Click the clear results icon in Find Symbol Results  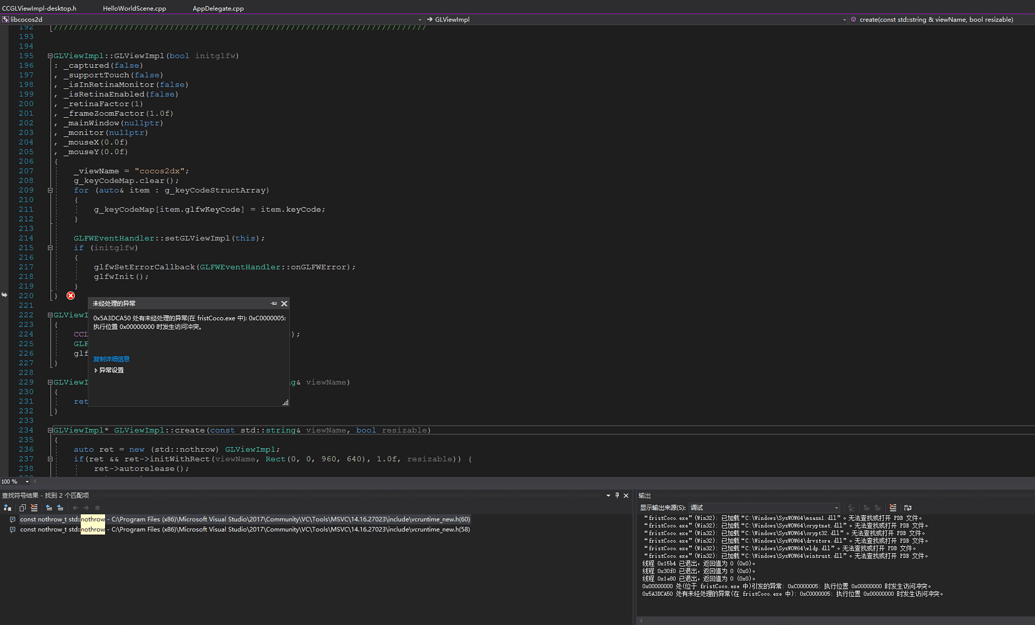[x=34, y=507]
